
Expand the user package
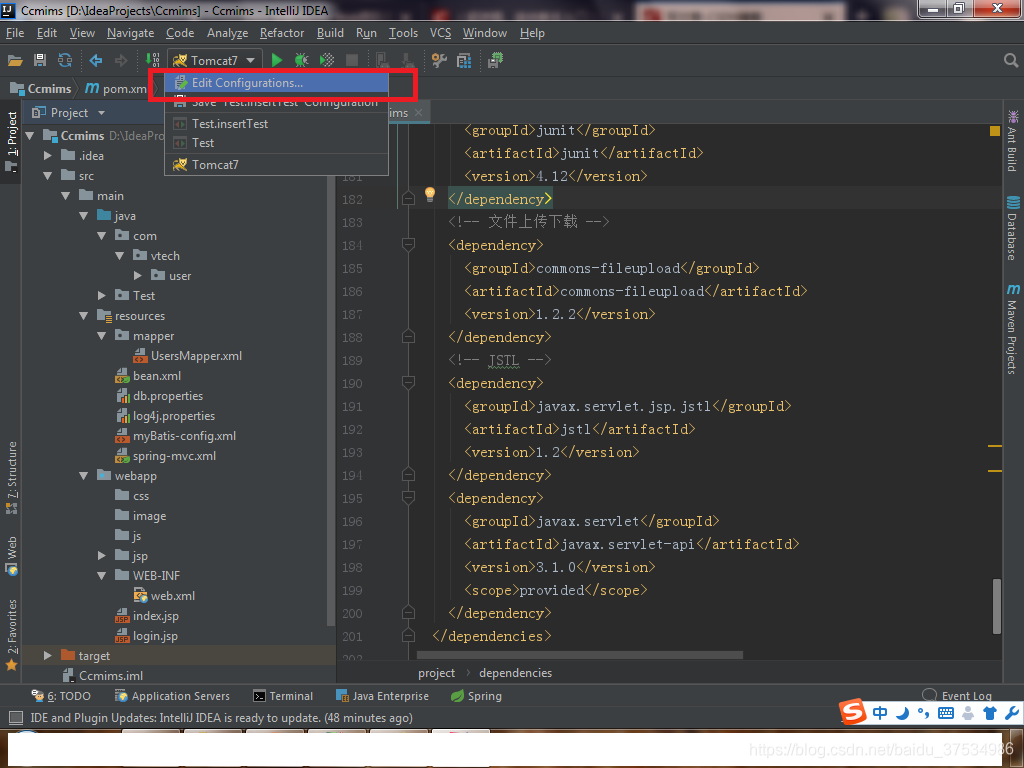(137, 276)
